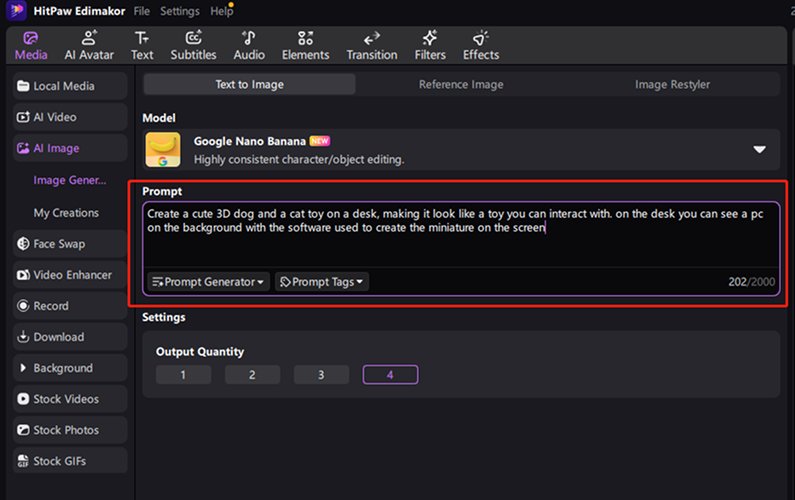
Task: Go to Video Enhancer in sidebar
Action: click(x=70, y=275)
